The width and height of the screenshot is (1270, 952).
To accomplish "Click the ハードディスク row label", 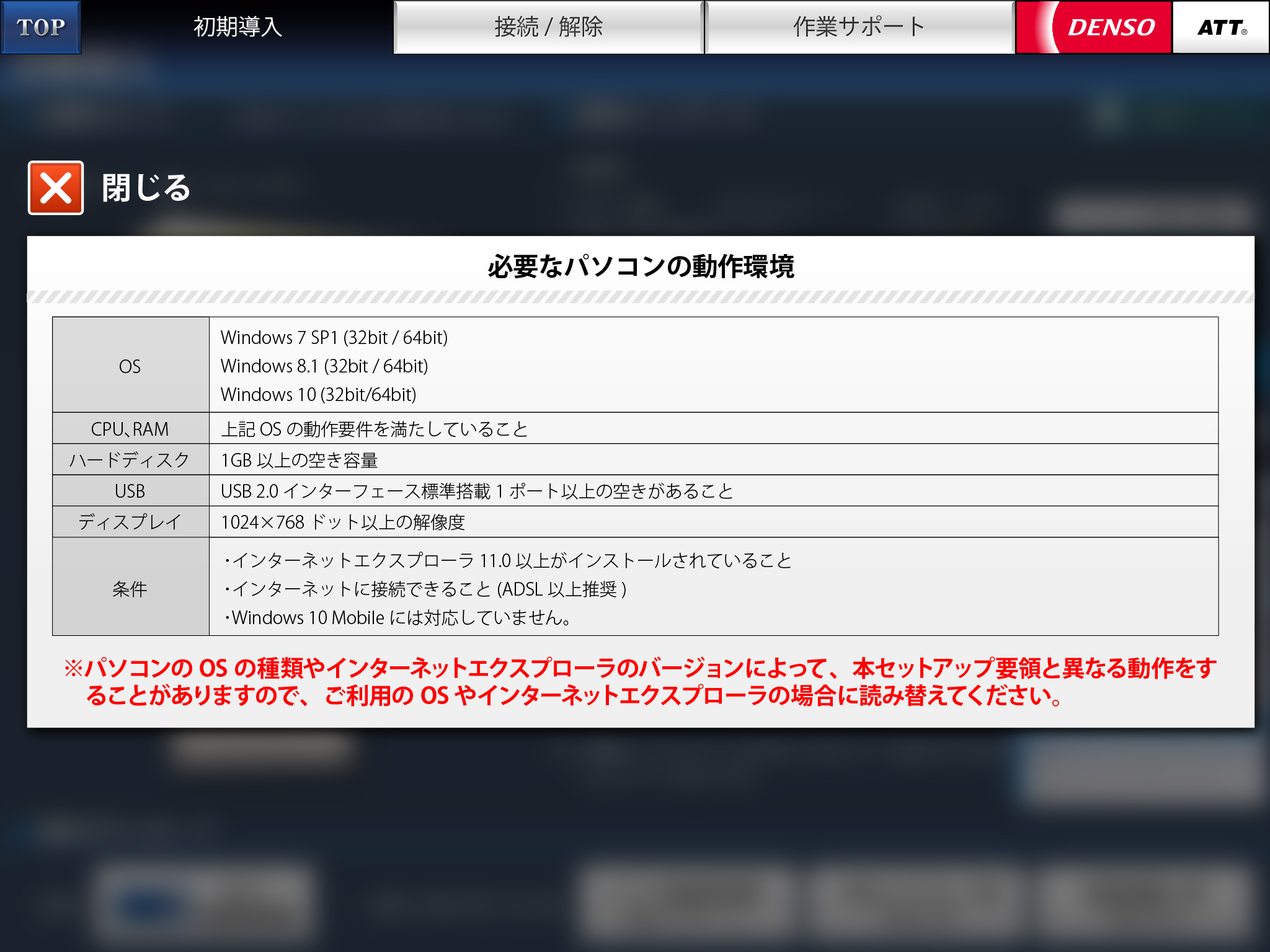I will 130,460.
